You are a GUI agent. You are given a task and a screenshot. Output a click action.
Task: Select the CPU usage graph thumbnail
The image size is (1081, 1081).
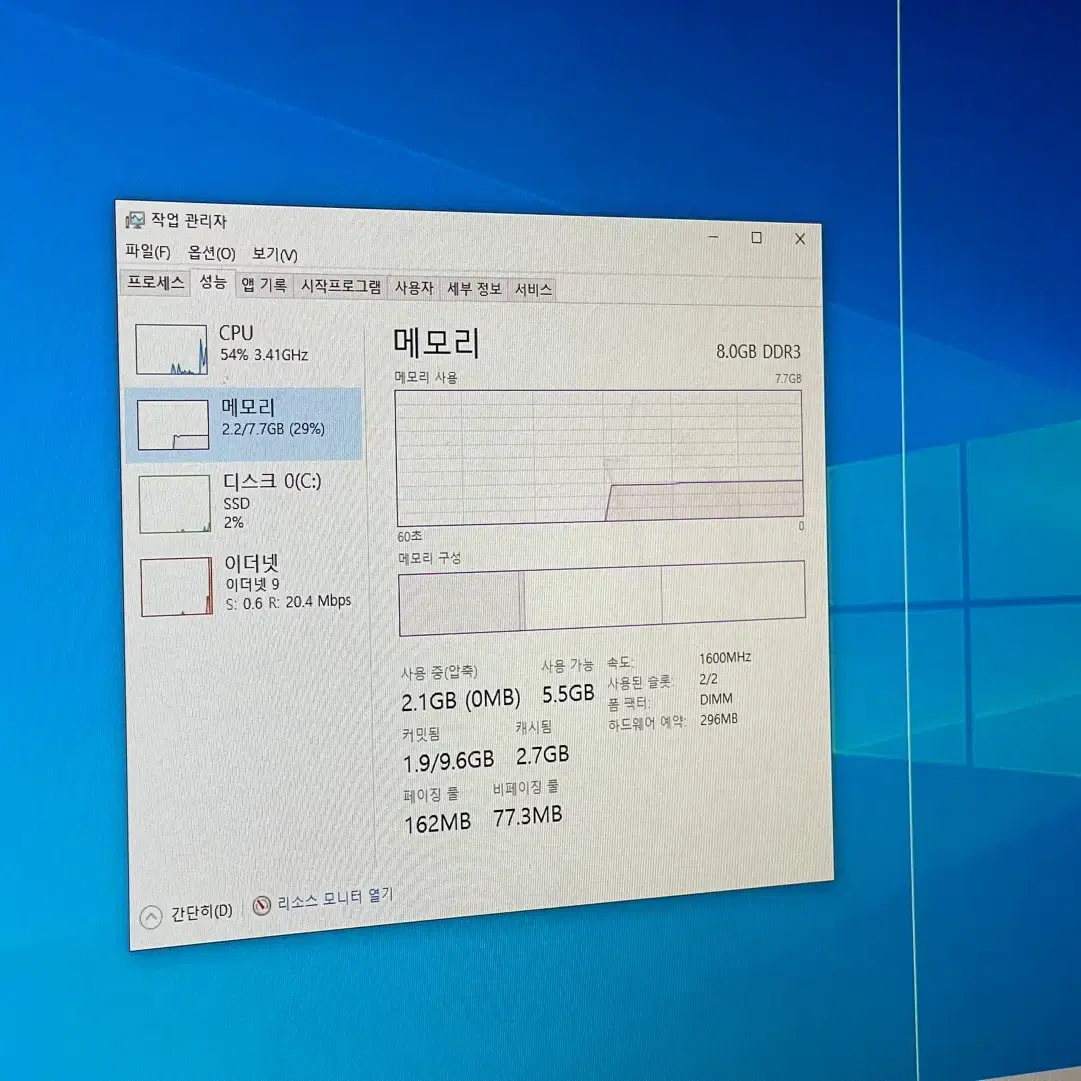click(172, 349)
